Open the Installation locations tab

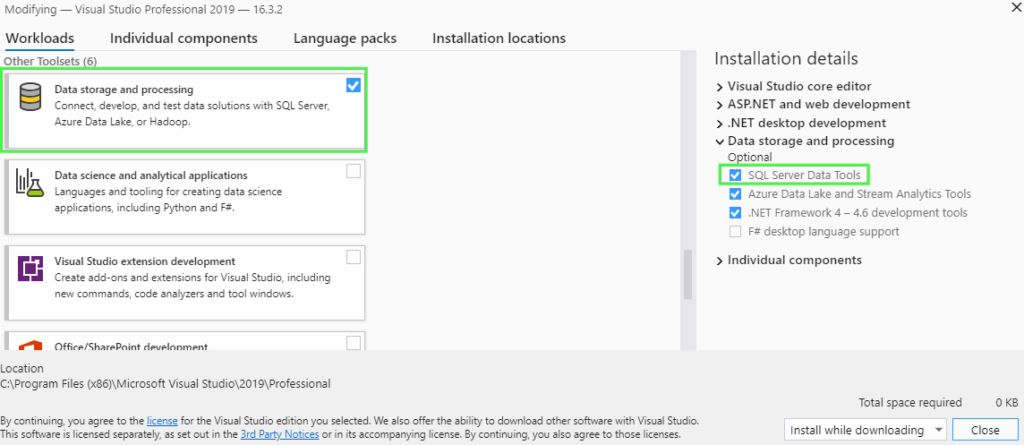[x=499, y=38]
